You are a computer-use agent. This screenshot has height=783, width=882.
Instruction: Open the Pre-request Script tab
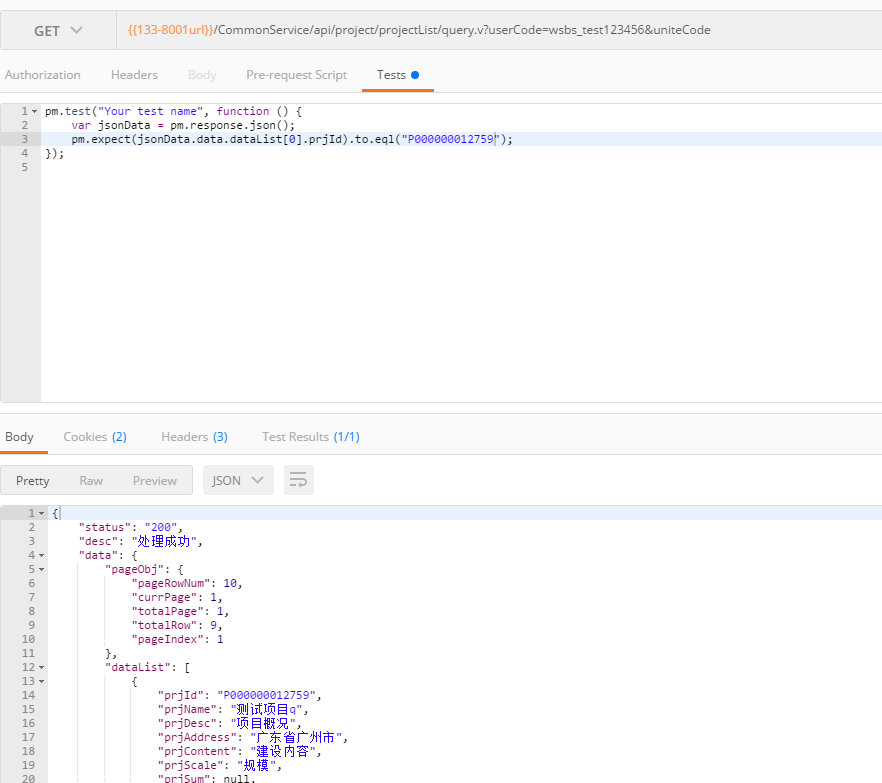(296, 75)
